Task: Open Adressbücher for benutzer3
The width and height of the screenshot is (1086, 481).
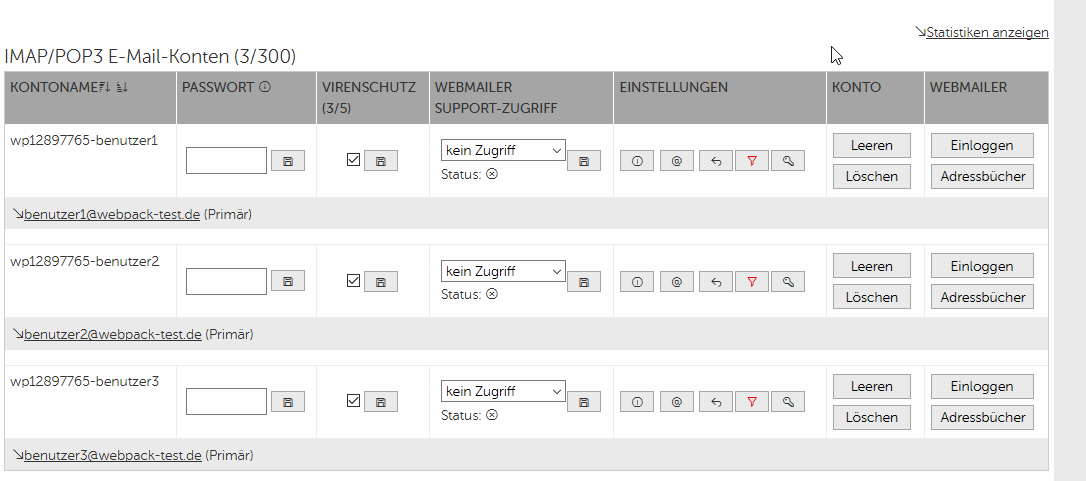Action: click(982, 417)
